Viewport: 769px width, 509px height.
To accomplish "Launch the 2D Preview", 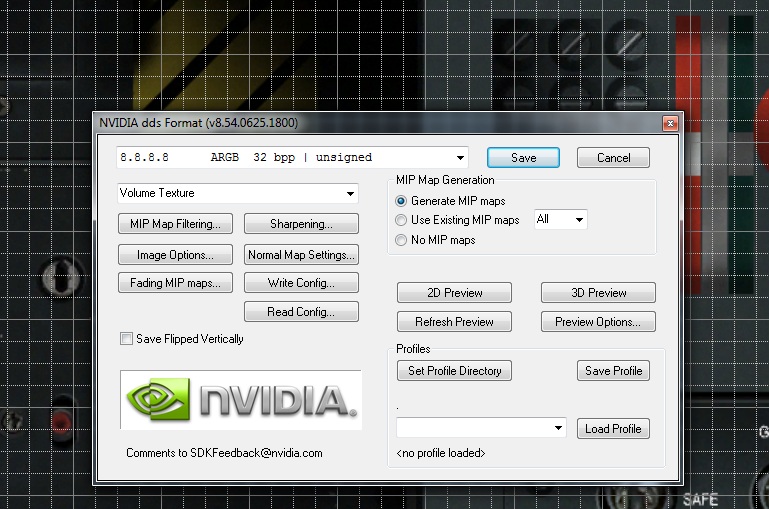I will 454,293.
